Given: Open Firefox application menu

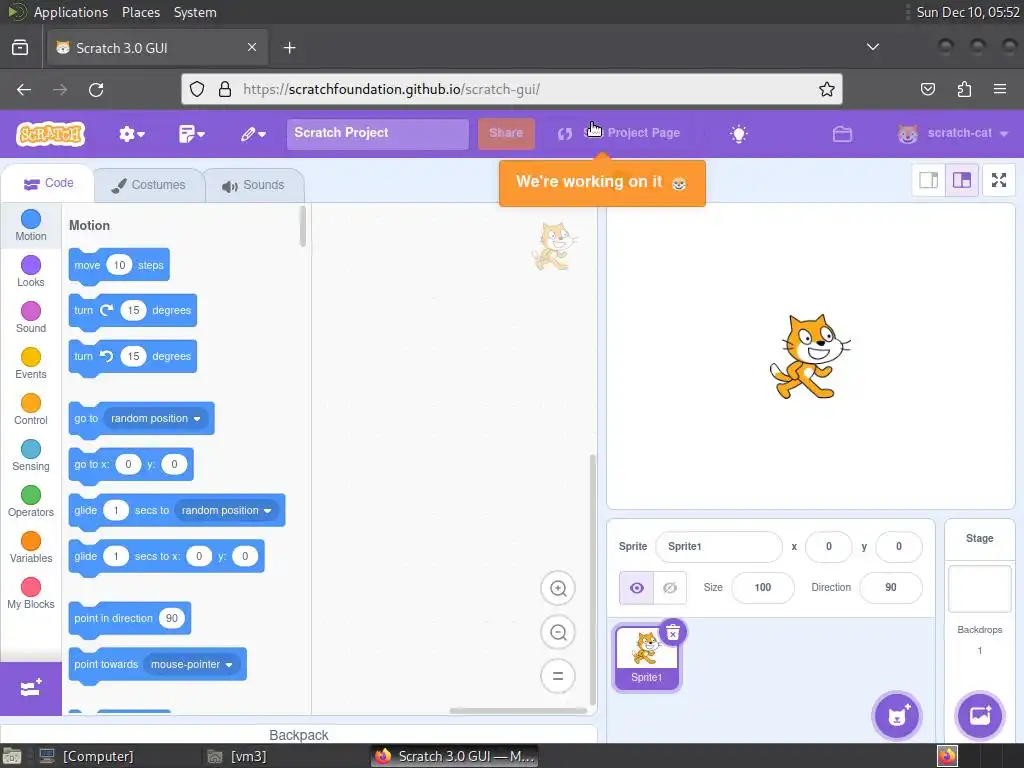Looking at the screenshot, I should [x=1000, y=89].
